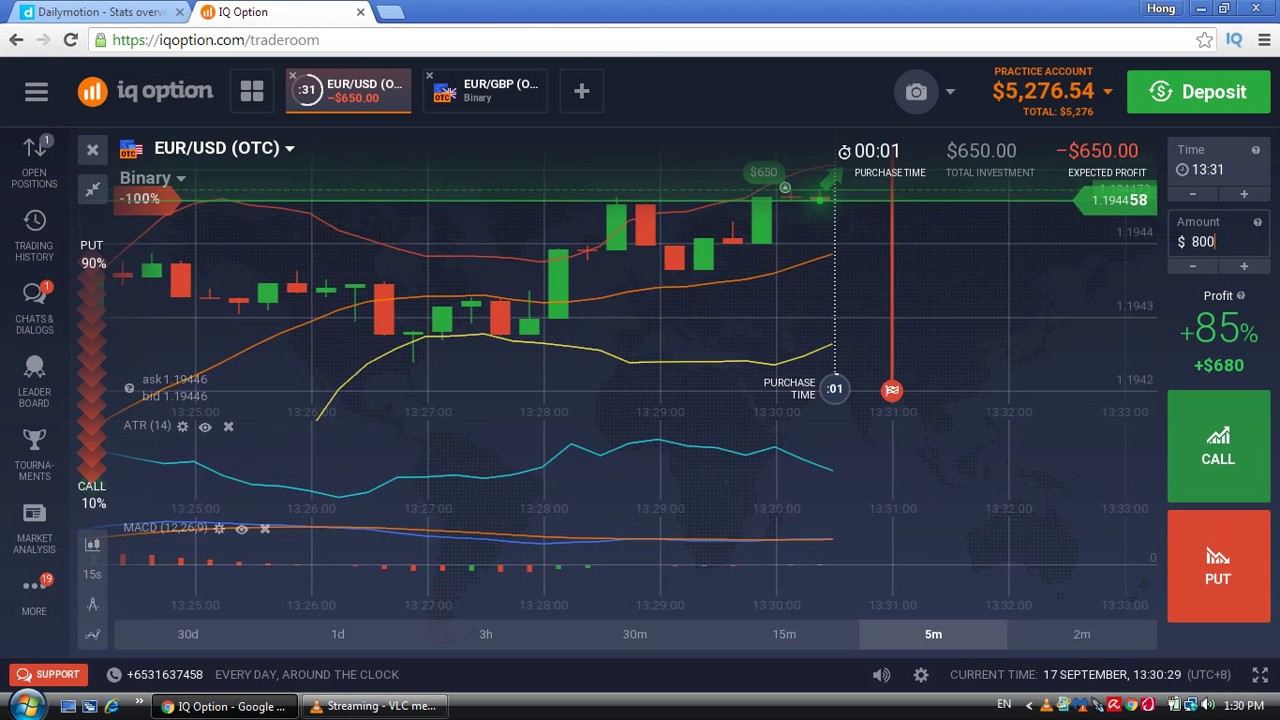This screenshot has width=1280, height=720.
Task: Add a new asset tab with plus
Action: (x=581, y=91)
